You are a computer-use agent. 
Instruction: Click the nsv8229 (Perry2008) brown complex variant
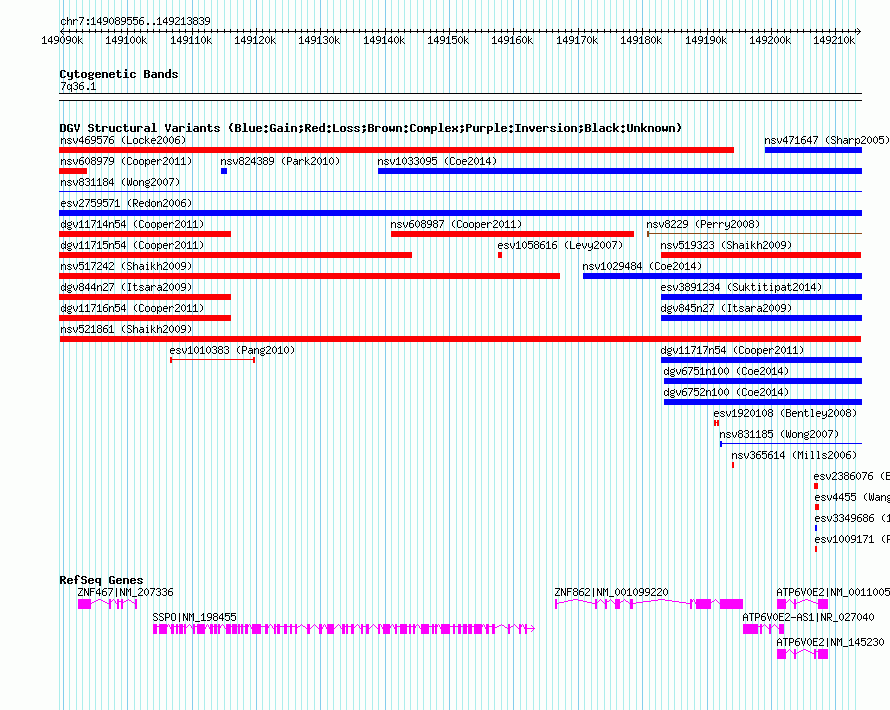tap(754, 234)
